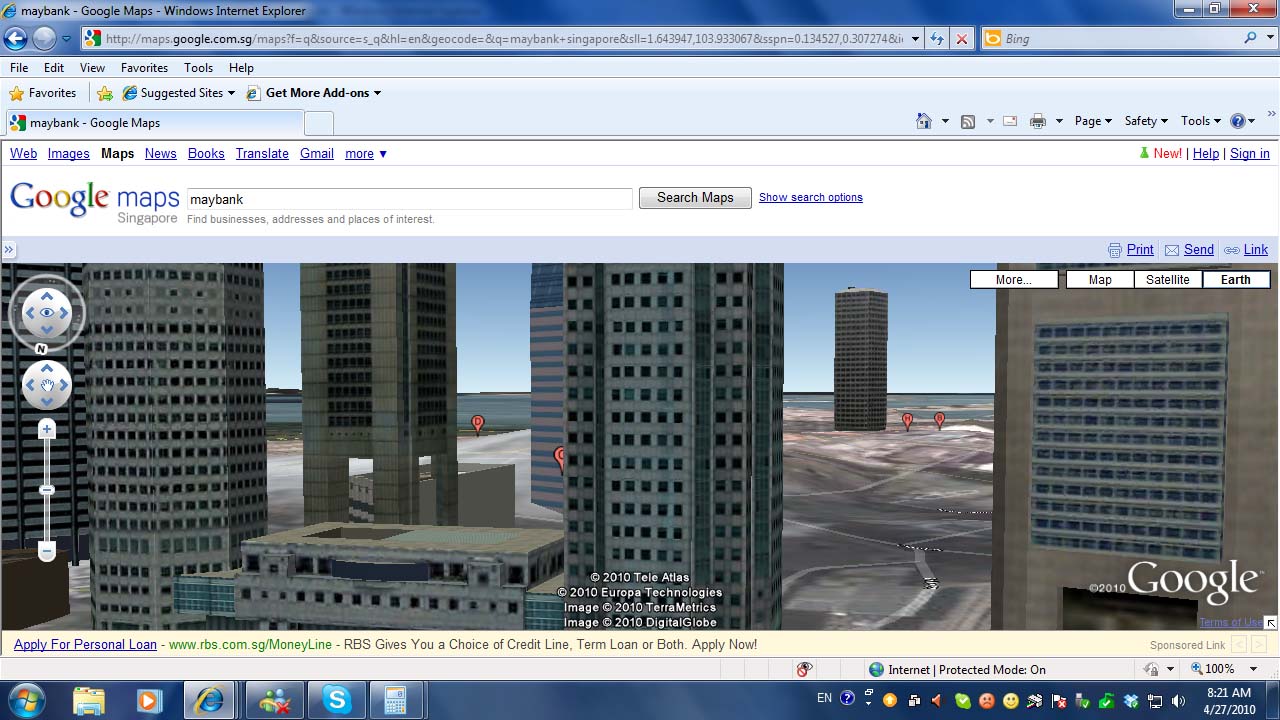Open the Link to this map

1256,250
